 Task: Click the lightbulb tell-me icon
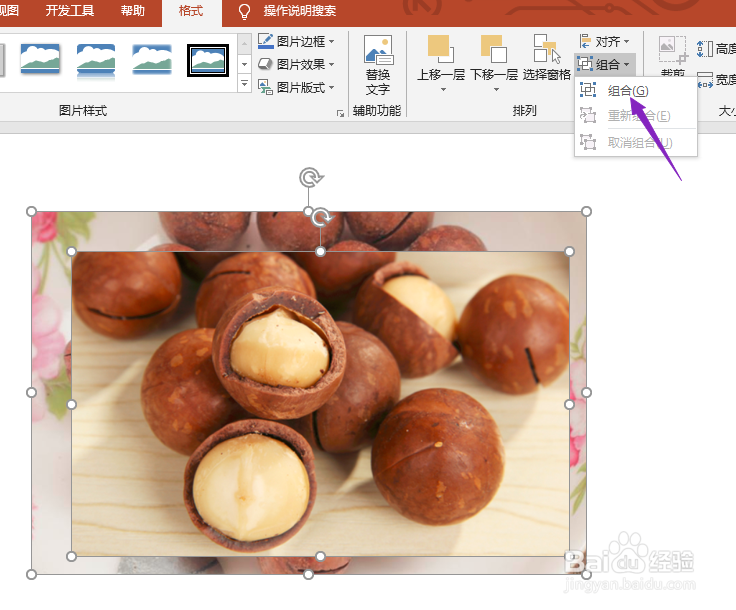click(x=244, y=11)
